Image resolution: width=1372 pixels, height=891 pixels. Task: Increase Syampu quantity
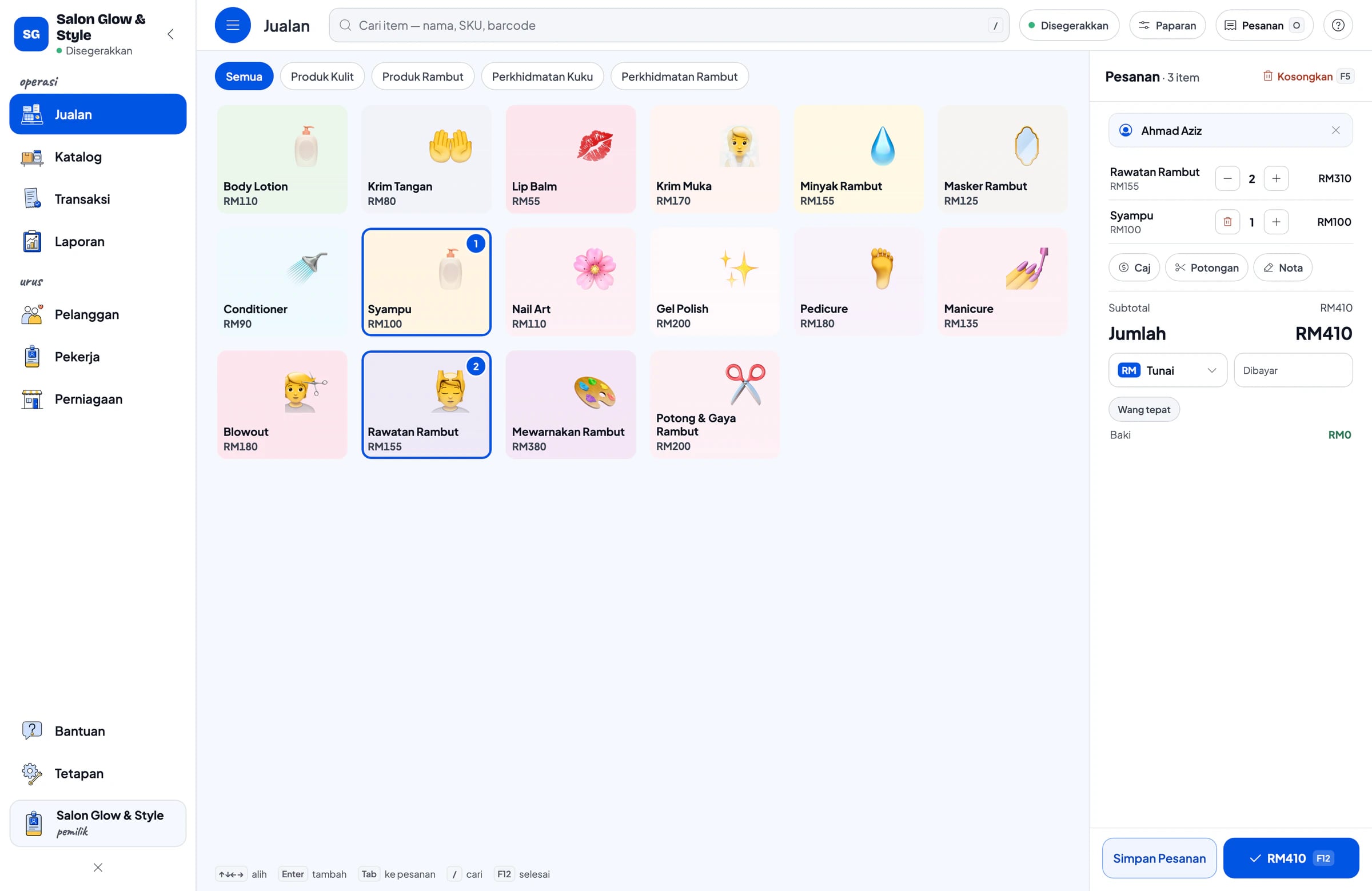[1276, 222]
